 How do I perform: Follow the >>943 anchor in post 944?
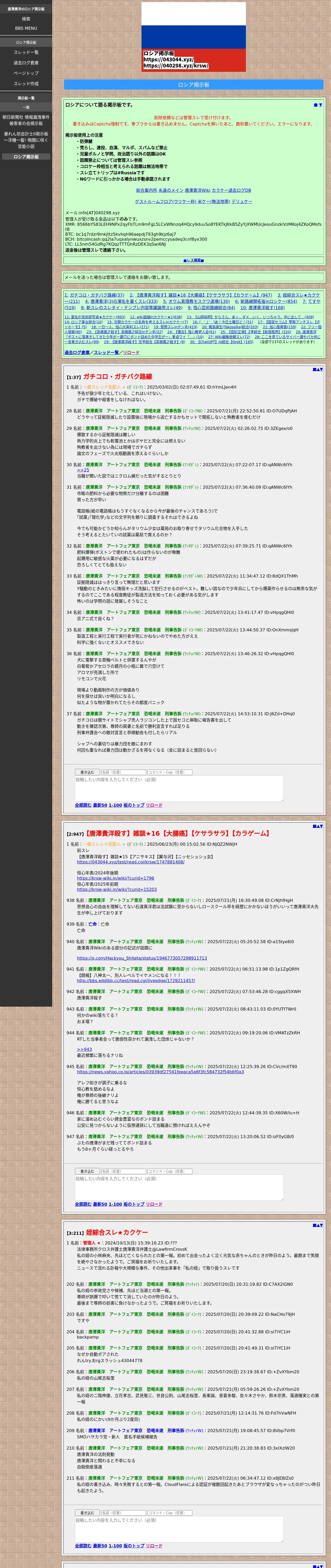coord(85,1050)
